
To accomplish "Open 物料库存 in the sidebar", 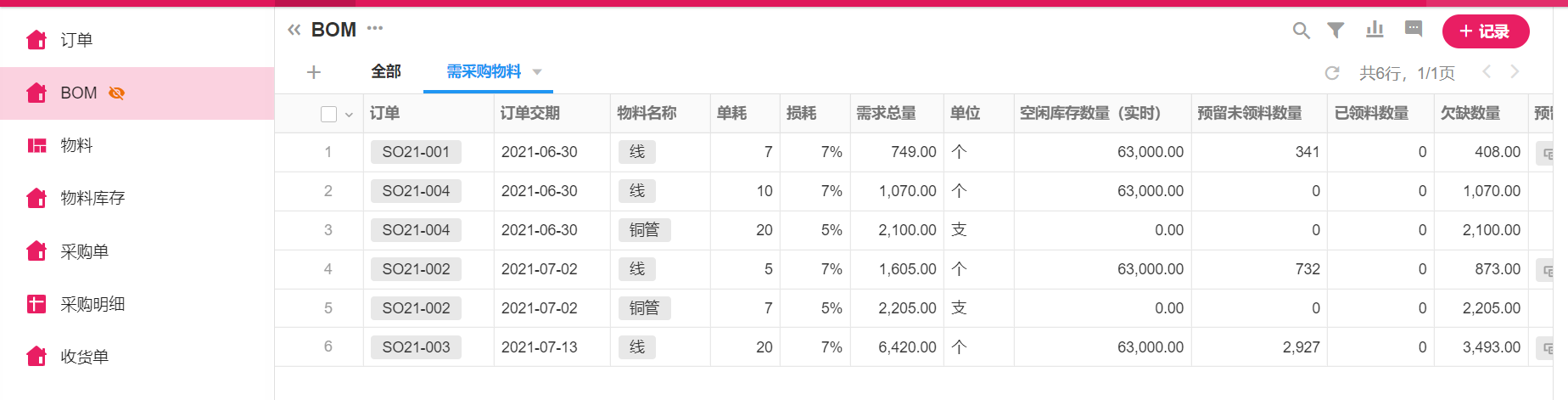I will [x=92, y=198].
